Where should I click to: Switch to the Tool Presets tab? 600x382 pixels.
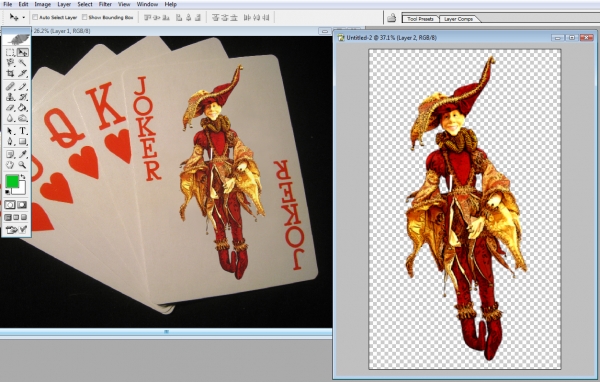coord(420,19)
